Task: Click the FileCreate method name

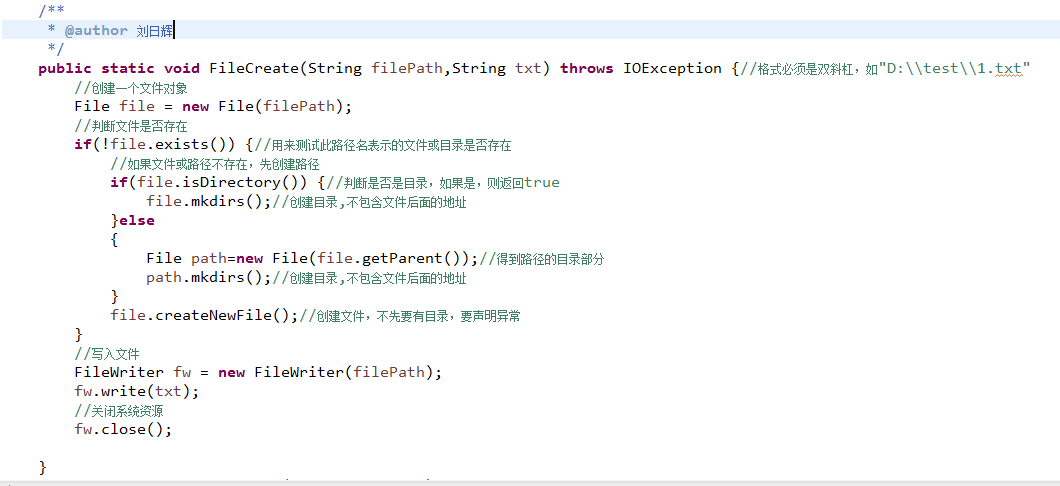Action: coord(254,68)
